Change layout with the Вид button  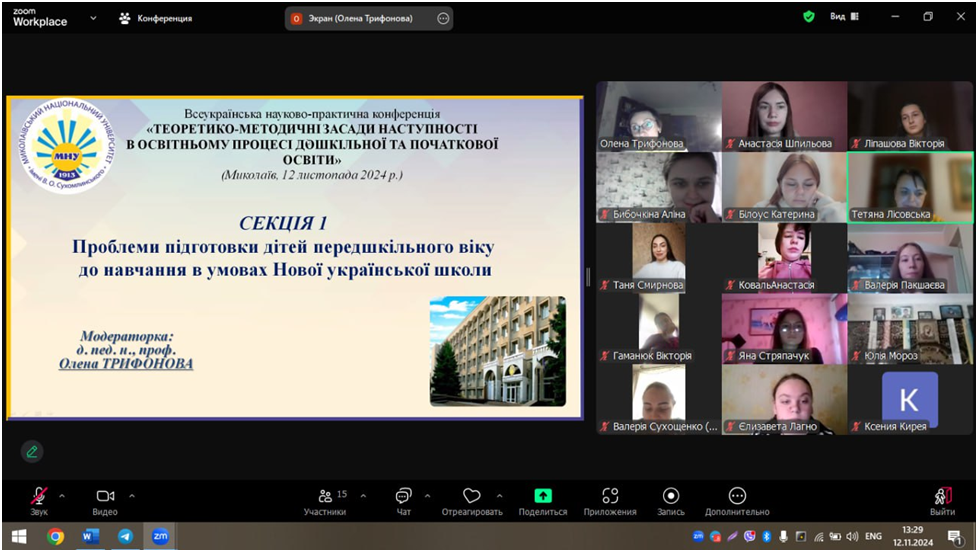pos(842,17)
